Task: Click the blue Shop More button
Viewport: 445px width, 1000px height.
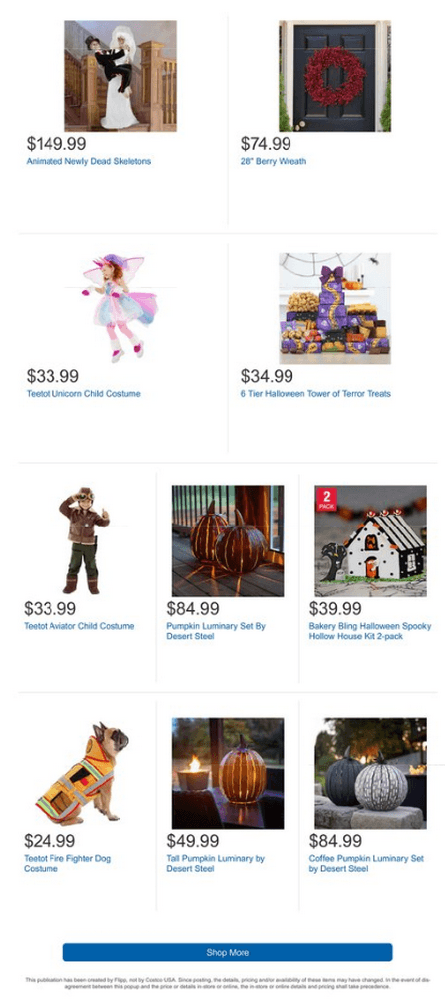Action: (x=228, y=952)
